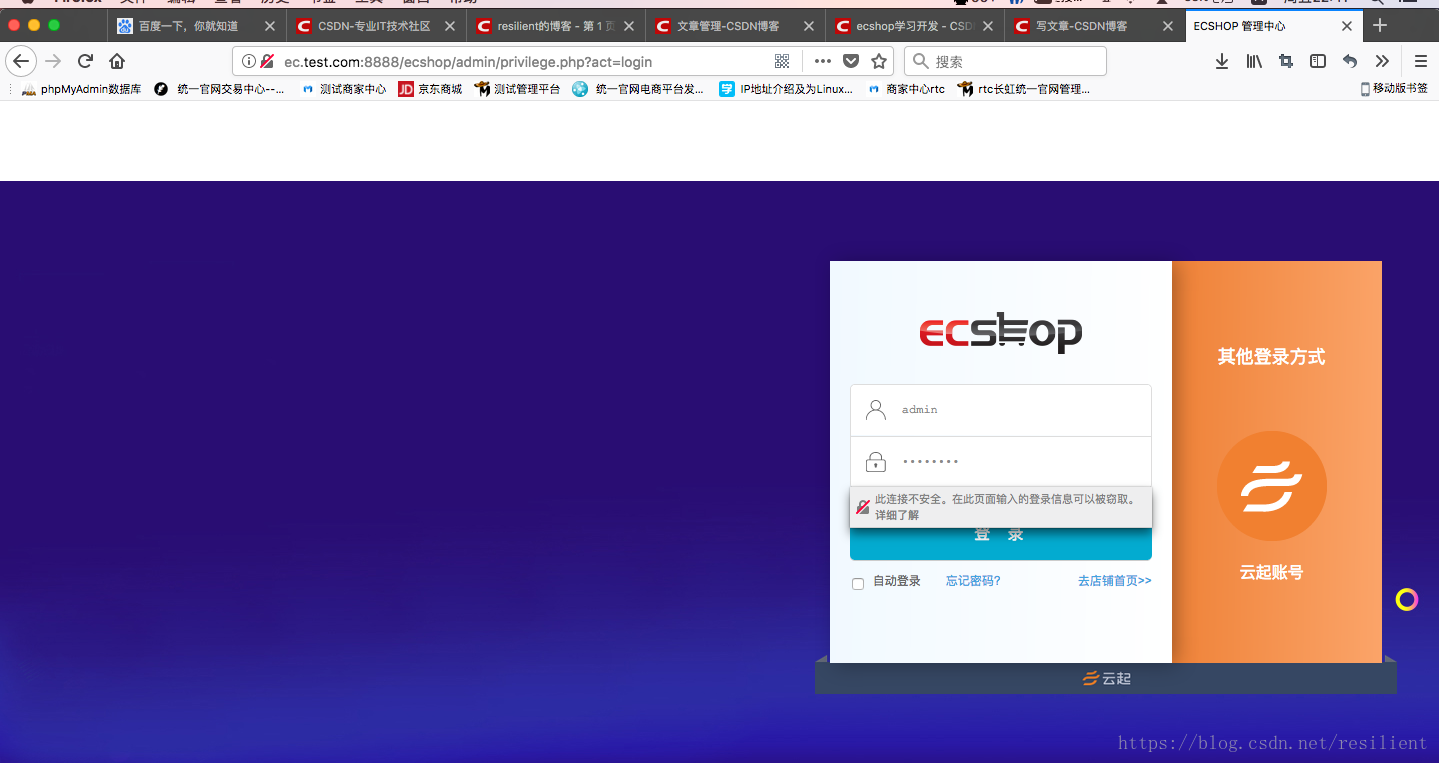
Task: Open the phpMyAdmin数据库 bookmark
Action: click(x=81, y=89)
